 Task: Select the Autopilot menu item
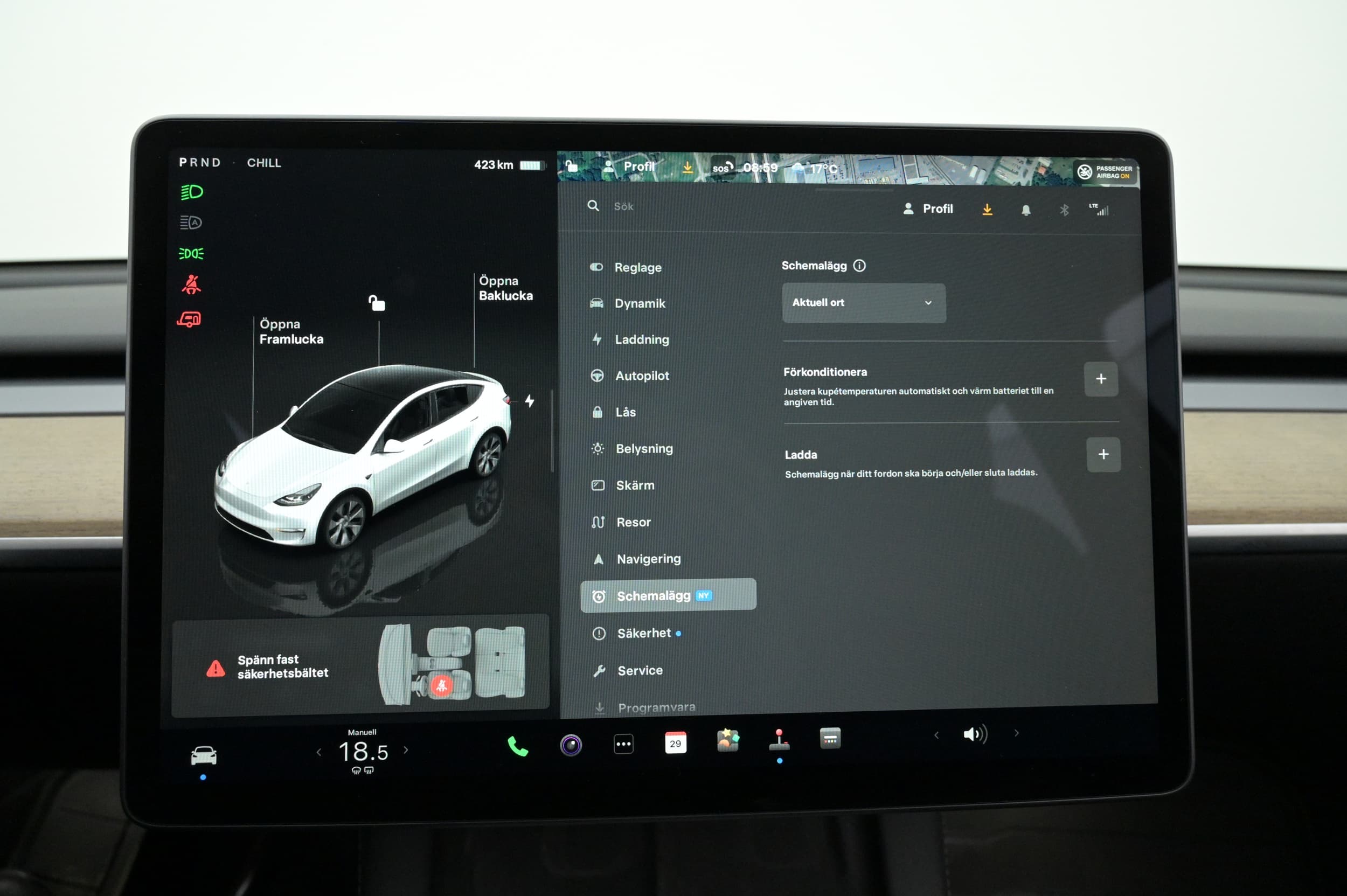641,376
